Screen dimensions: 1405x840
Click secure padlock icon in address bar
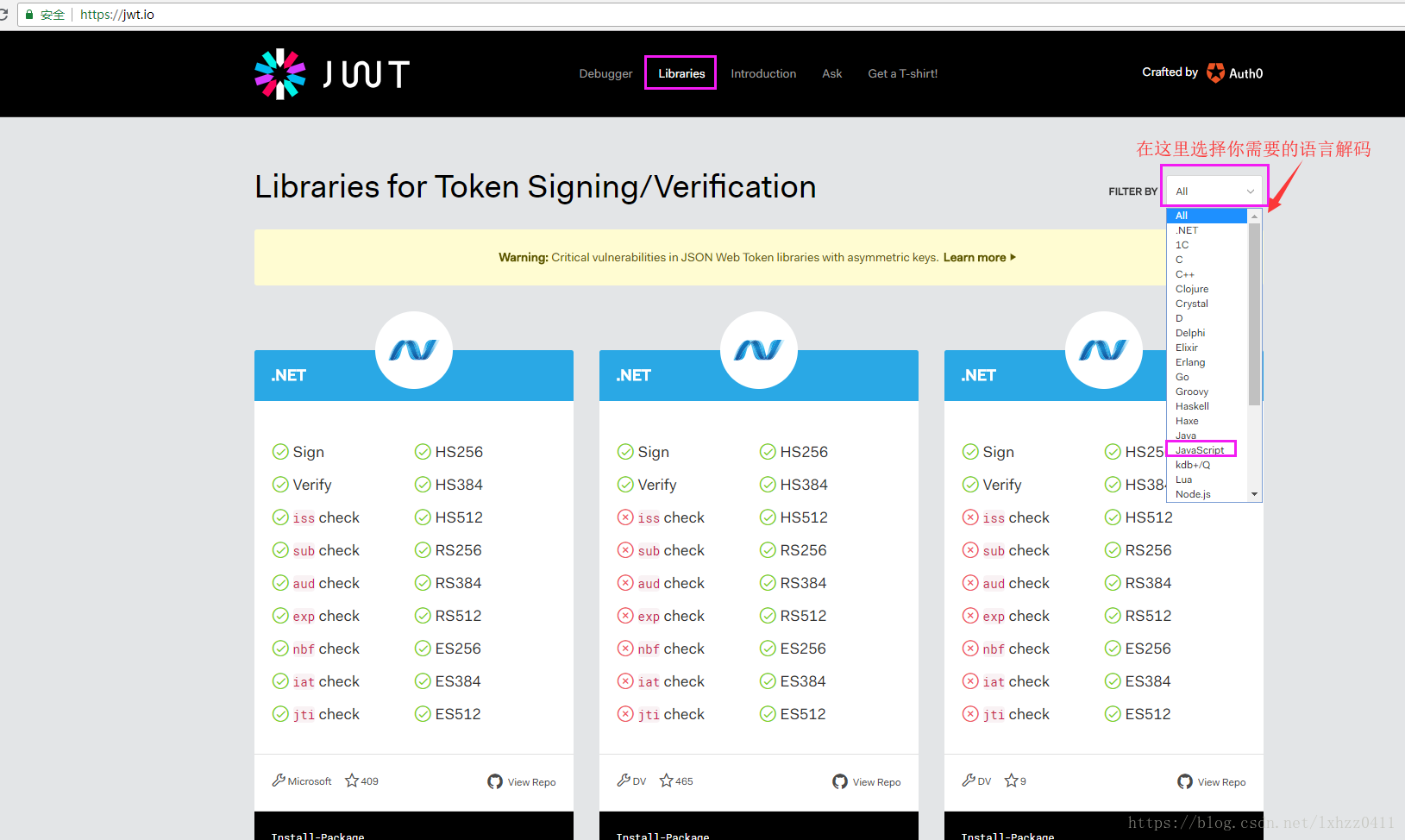coord(29,15)
